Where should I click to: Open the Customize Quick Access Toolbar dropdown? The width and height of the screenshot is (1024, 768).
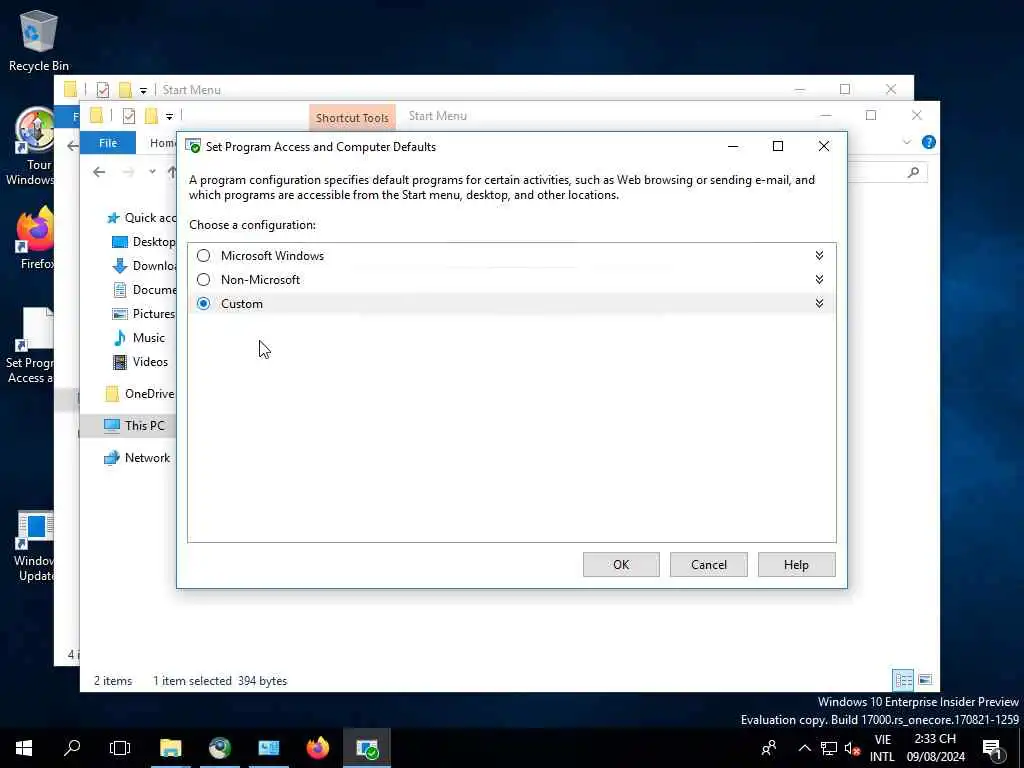169,117
